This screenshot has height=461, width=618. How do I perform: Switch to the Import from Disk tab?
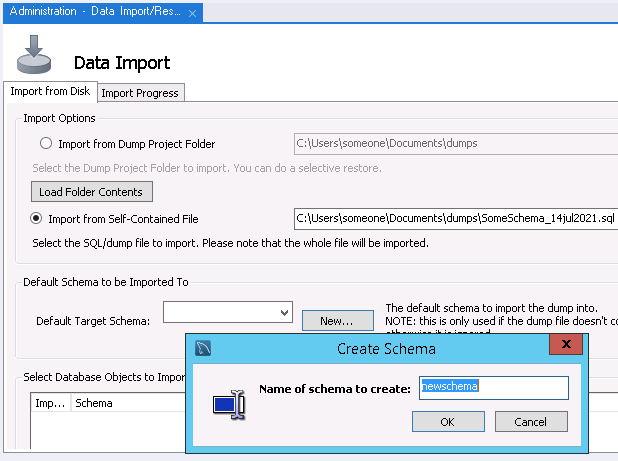tap(50, 92)
